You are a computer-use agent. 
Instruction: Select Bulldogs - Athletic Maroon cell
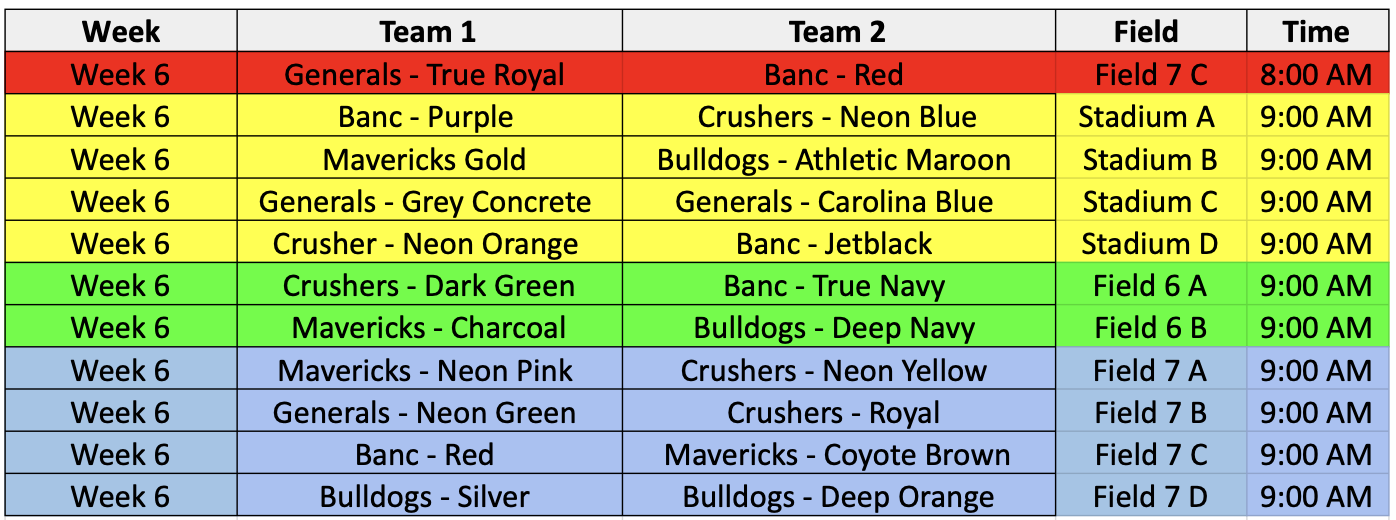tap(834, 160)
